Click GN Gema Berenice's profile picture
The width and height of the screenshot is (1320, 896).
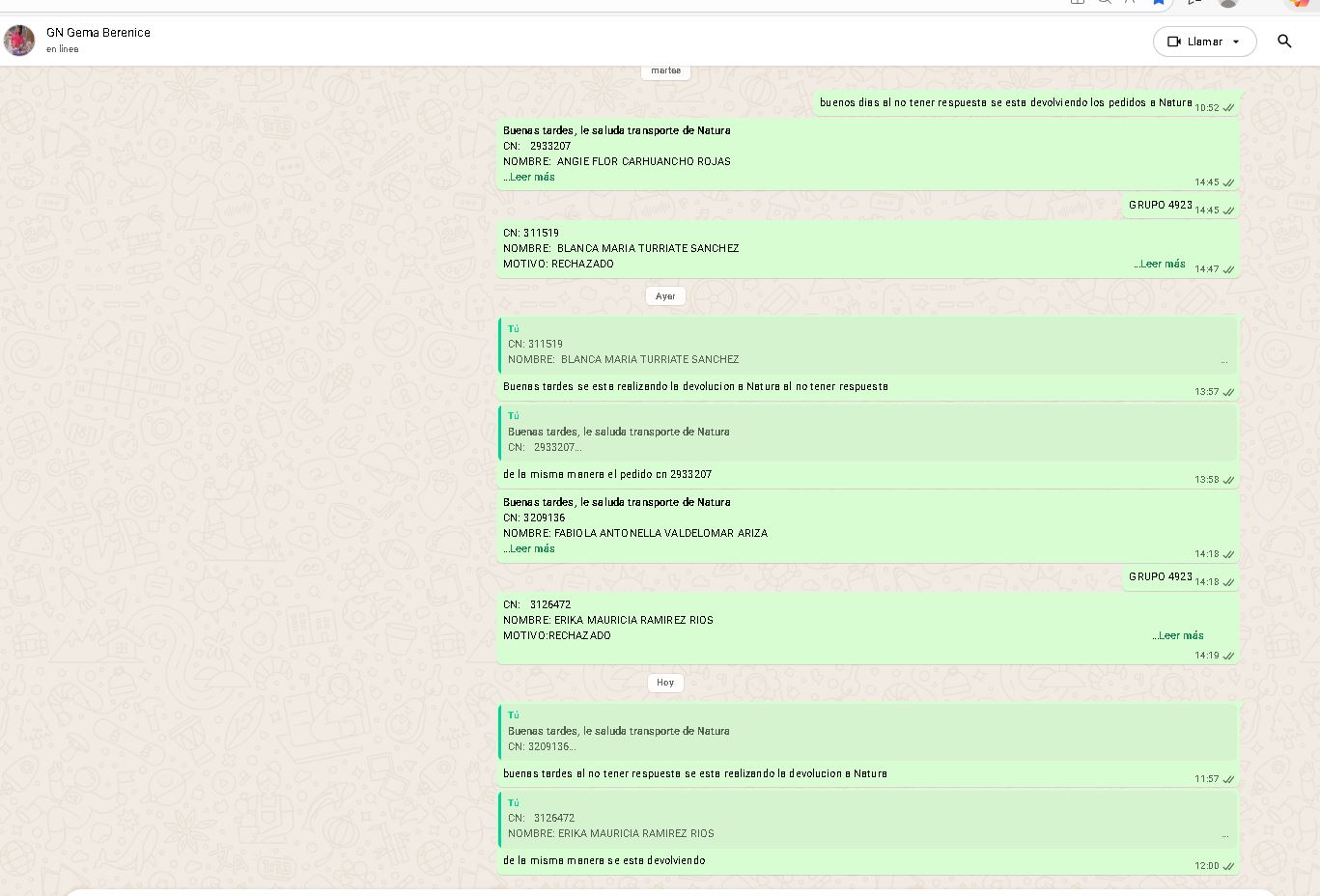click(19, 41)
